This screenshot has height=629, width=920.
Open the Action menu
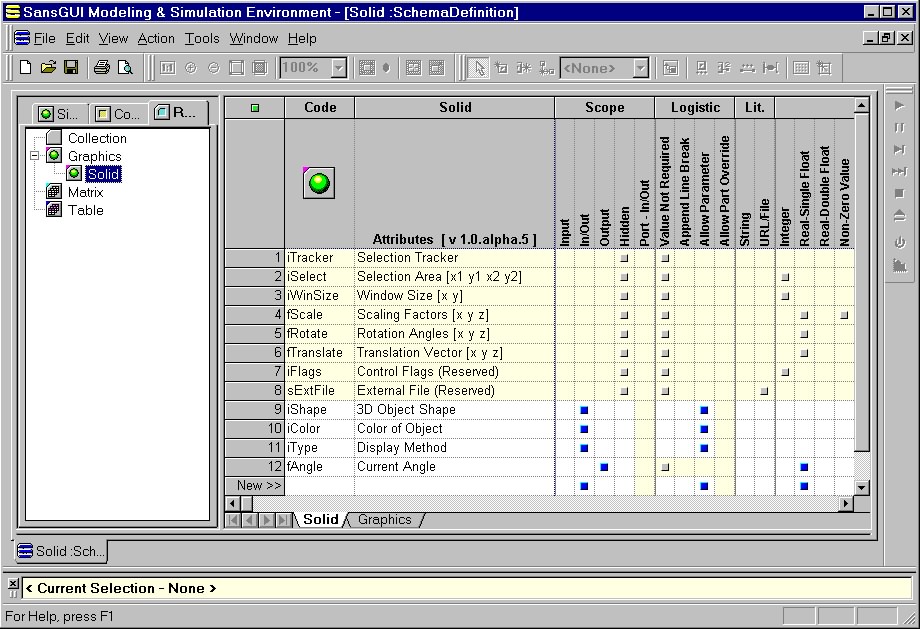pos(156,38)
